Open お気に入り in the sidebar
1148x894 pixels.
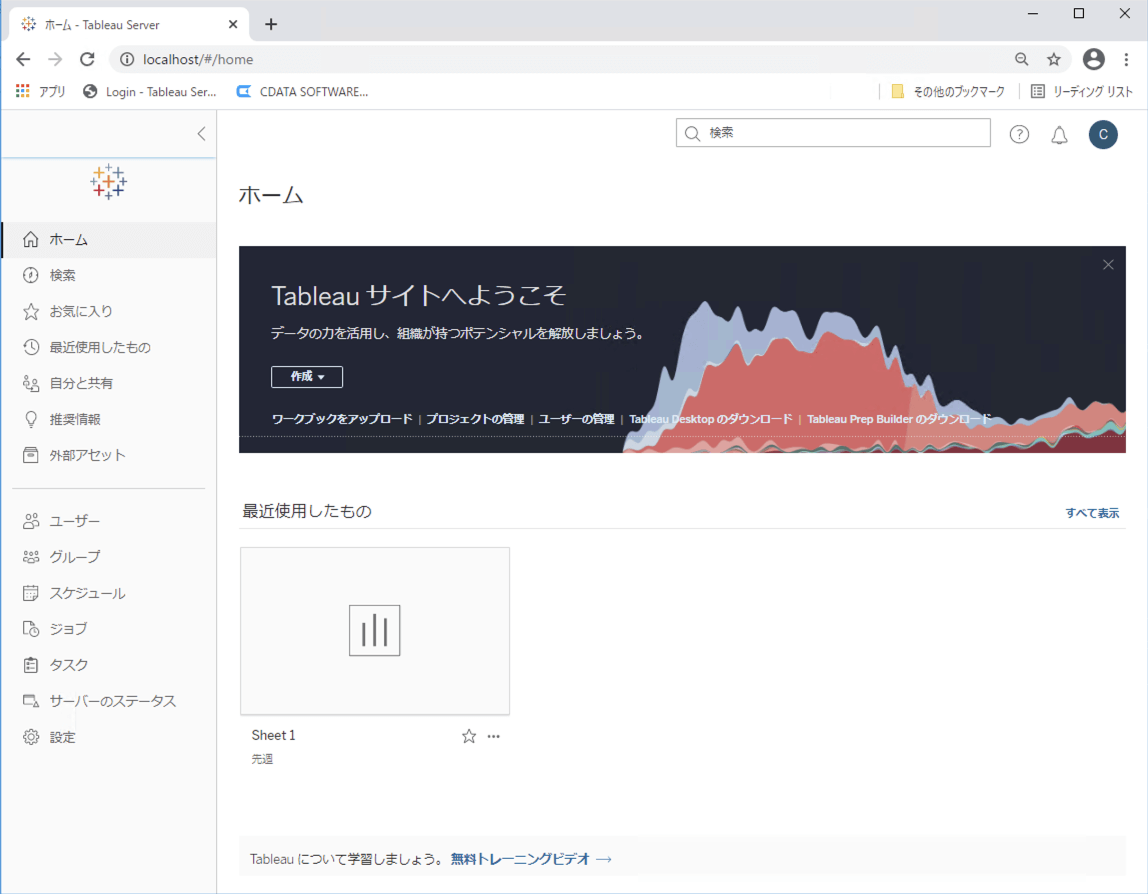point(108,311)
